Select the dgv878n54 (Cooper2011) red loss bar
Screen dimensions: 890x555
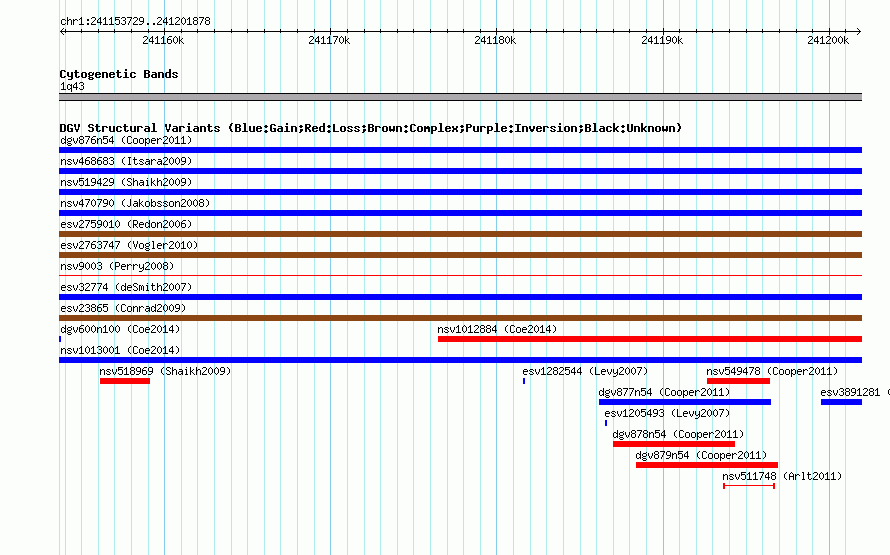674,444
